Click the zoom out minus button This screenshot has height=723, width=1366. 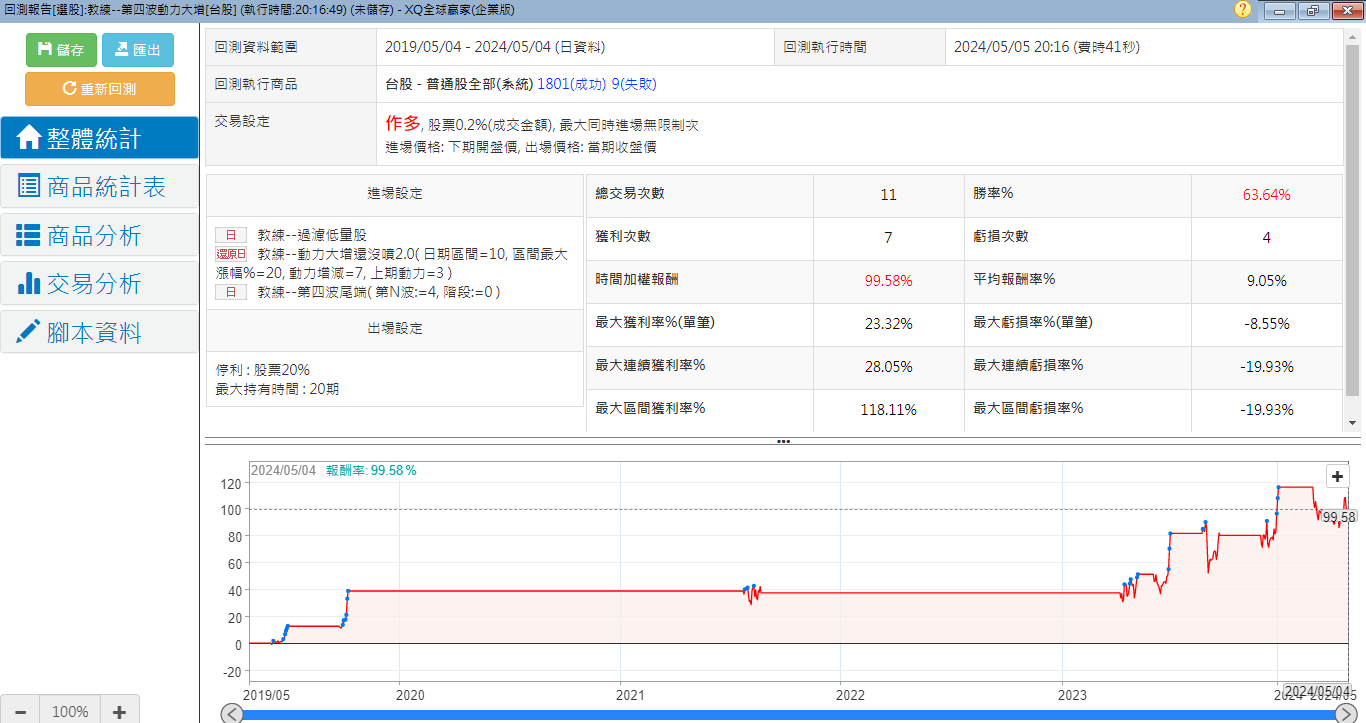[20, 712]
